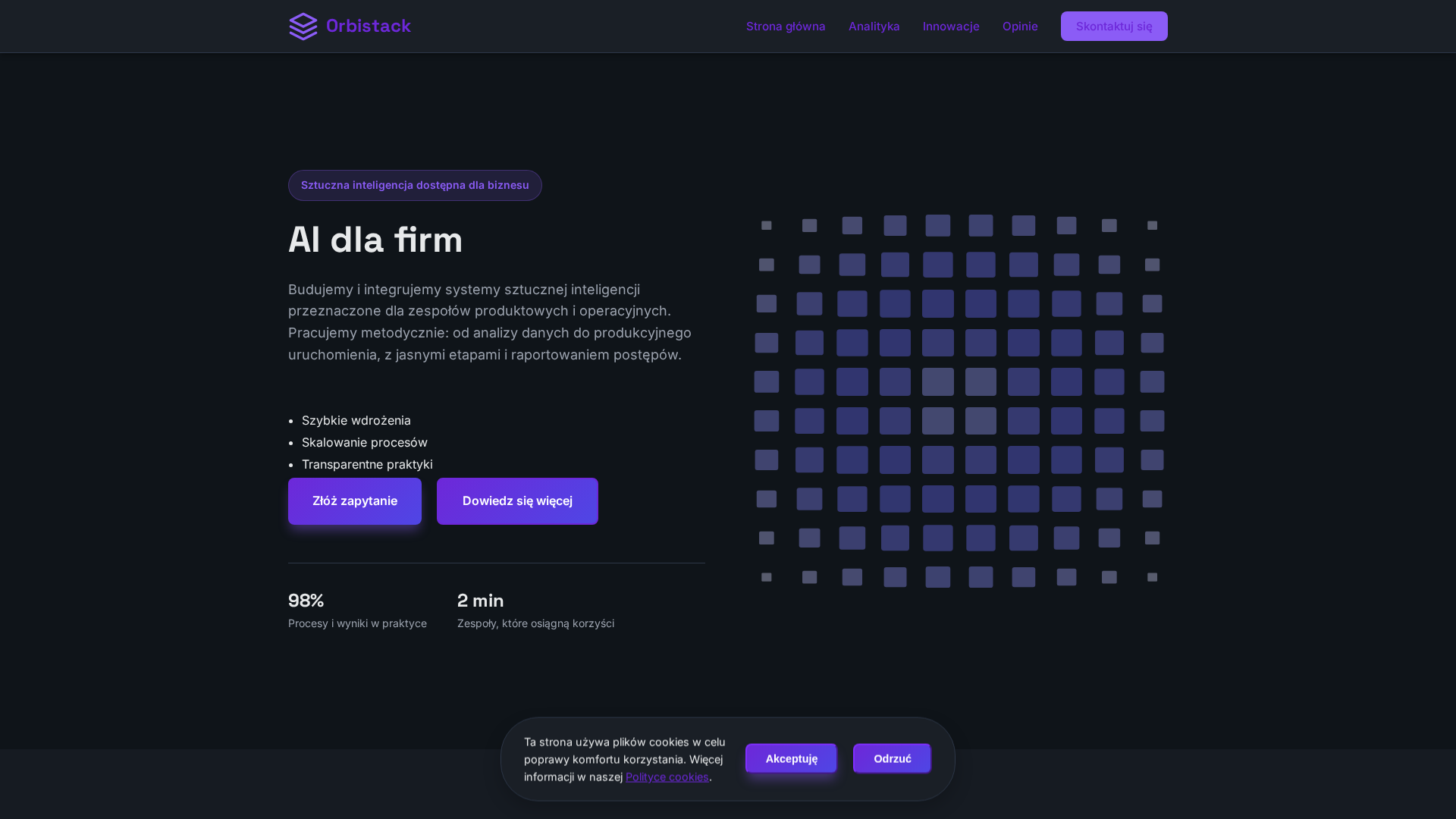The image size is (1456, 819).
Task: Click the caption 'Zespoły, które osiągną korzyści'
Action: (x=535, y=623)
